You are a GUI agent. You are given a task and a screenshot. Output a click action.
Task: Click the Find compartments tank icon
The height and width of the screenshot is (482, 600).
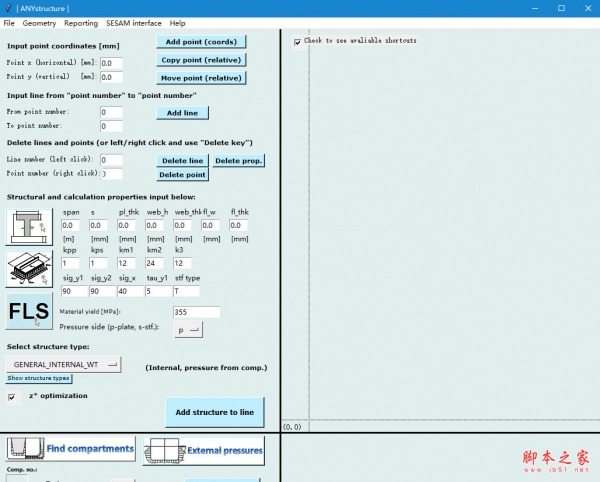pyautogui.click(x=25, y=448)
